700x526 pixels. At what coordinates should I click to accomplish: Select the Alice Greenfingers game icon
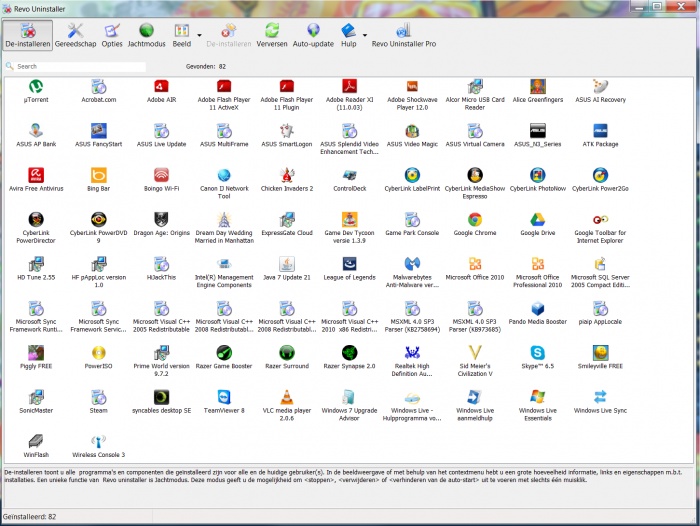coord(538,86)
